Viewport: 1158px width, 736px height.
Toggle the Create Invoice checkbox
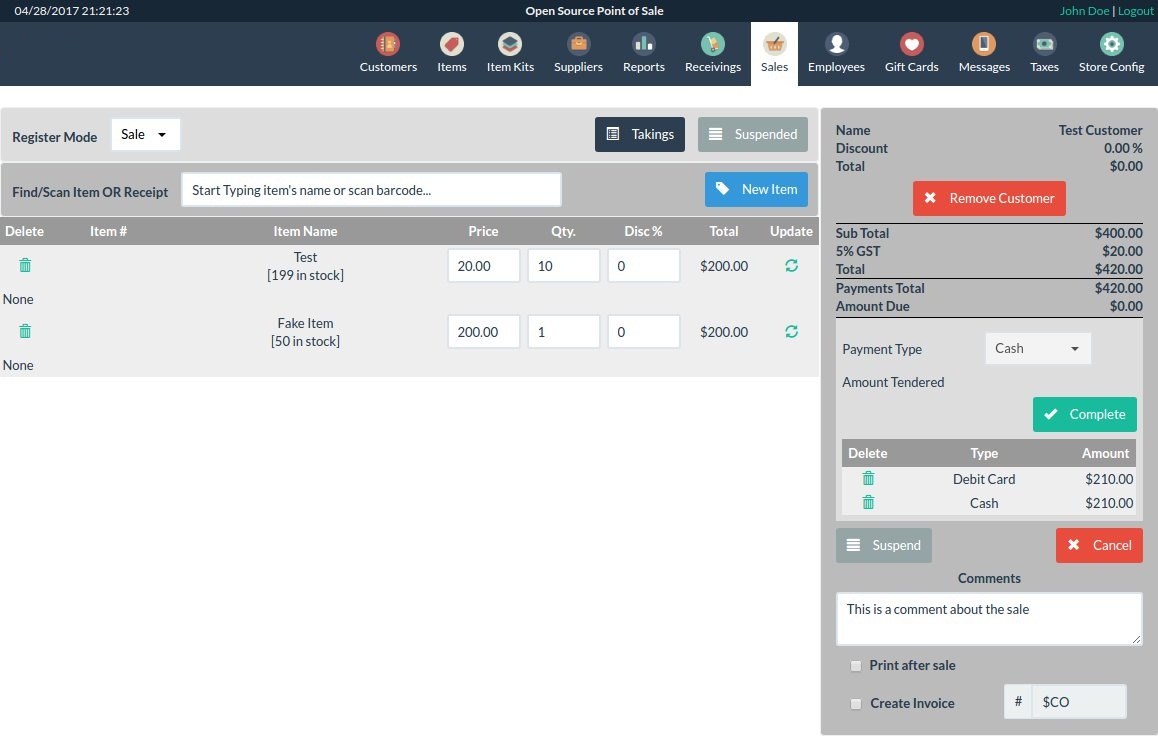point(855,704)
